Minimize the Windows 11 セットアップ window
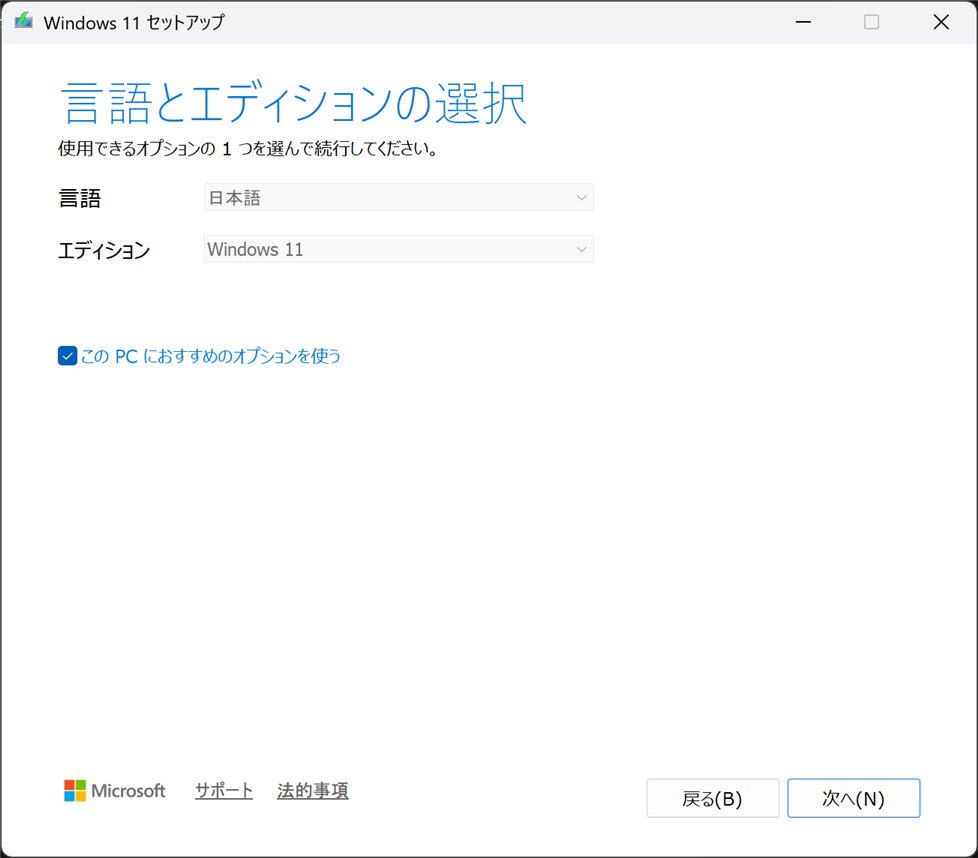The height and width of the screenshot is (858, 978). [803, 22]
